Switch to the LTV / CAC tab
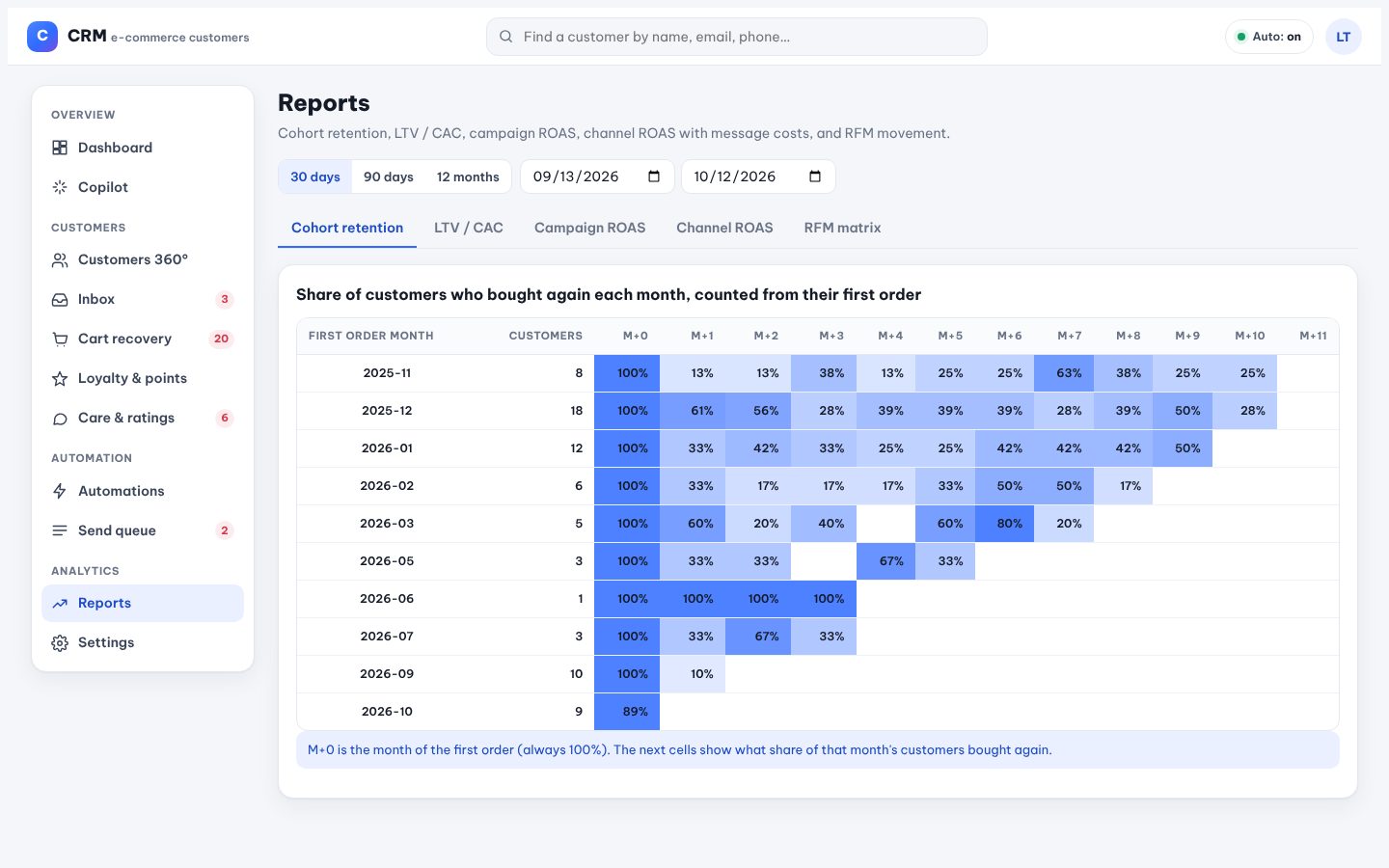Screen dimensions: 1389x868 click(469, 228)
